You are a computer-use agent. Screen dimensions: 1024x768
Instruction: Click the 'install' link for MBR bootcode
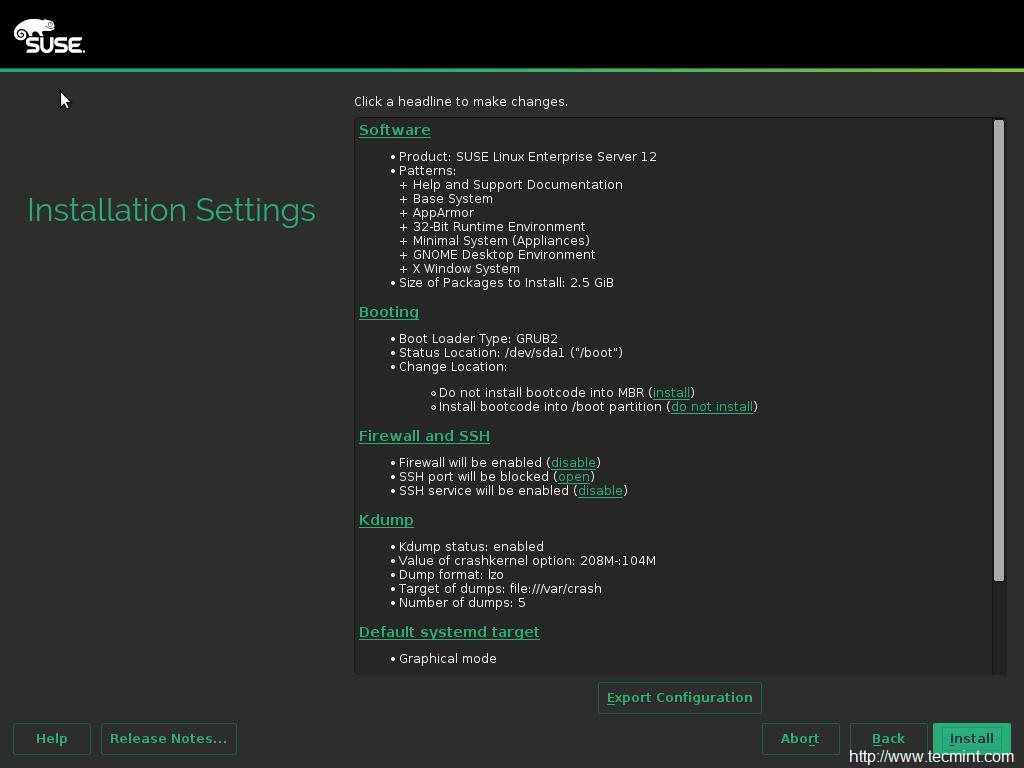coord(671,392)
